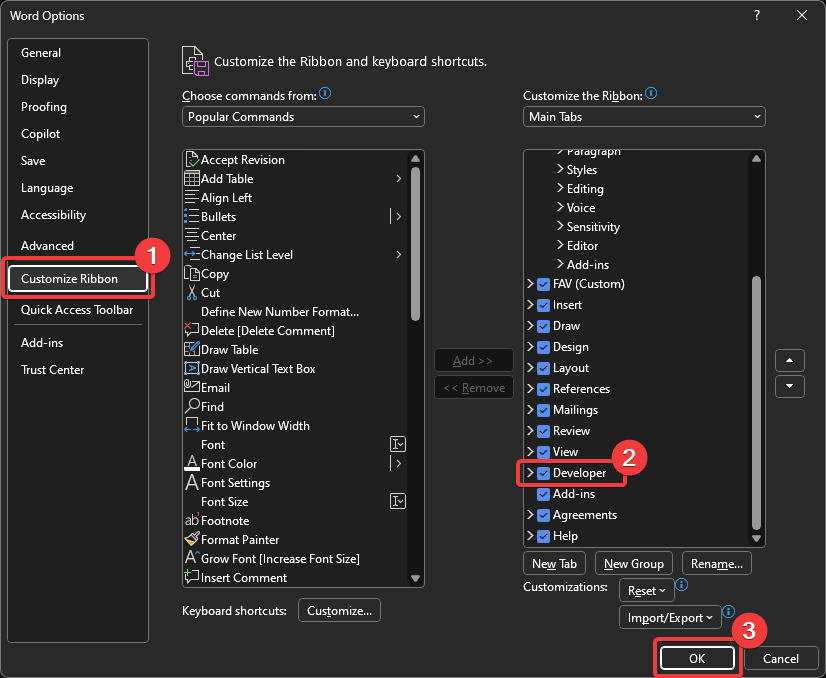This screenshot has height=678, width=826.
Task: Click the Fit to Window Width icon
Action: [x=192, y=425]
